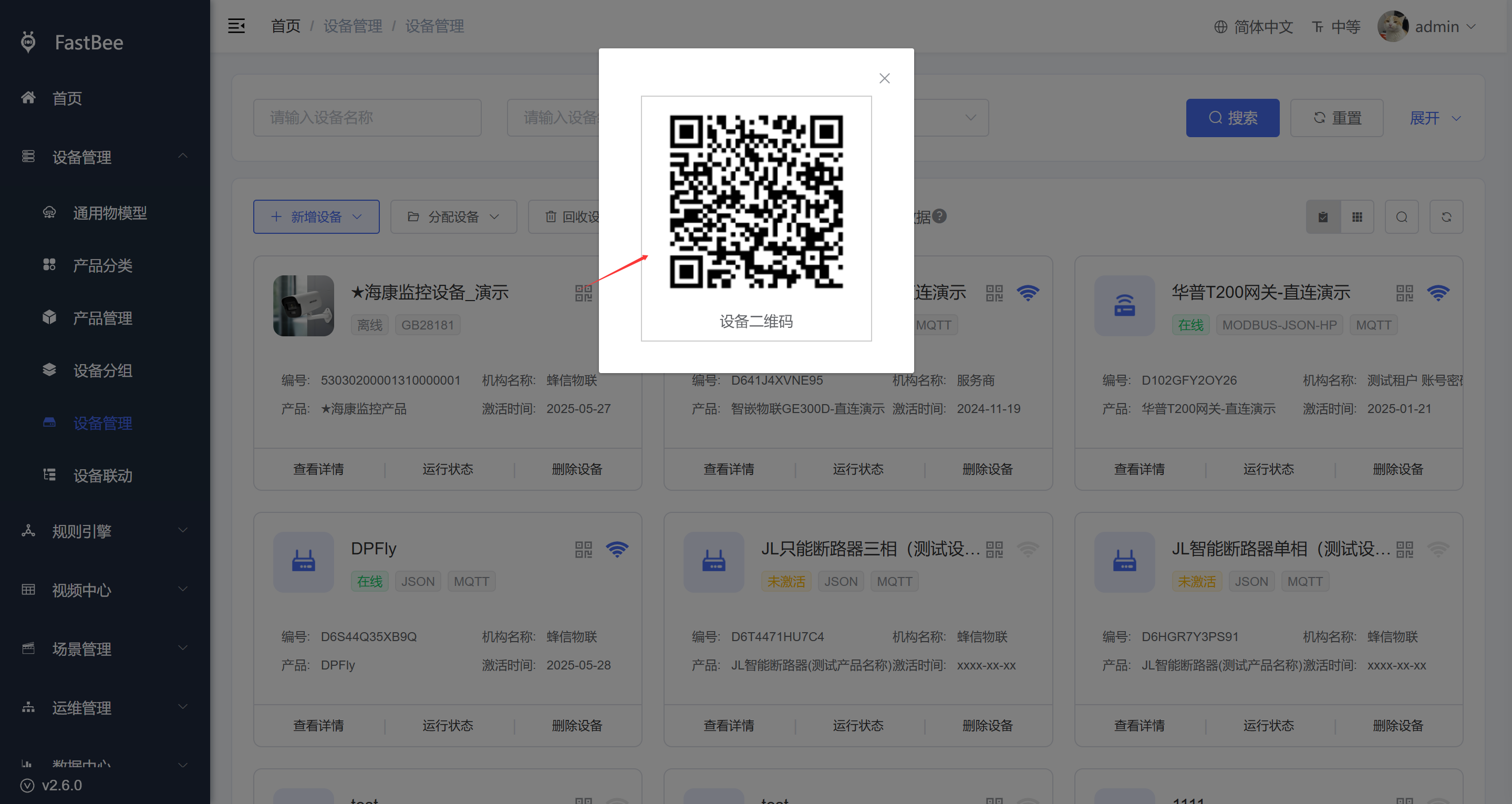The width and height of the screenshot is (1512, 804).
Task: Open QR code of JL智能断路器单相 card
Action: [x=1405, y=549]
